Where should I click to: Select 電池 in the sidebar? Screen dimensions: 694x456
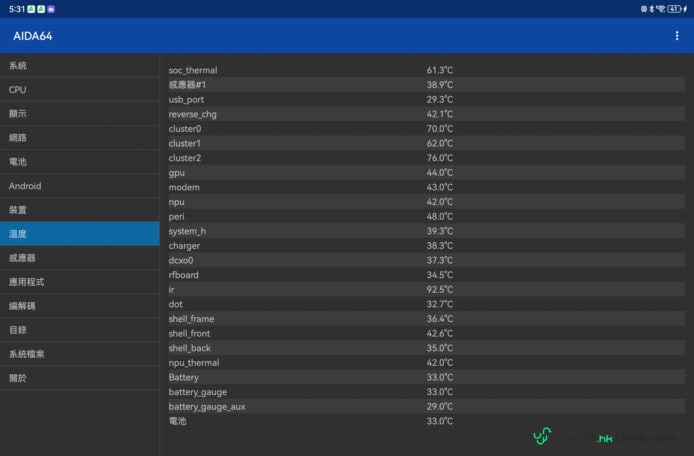point(79,162)
